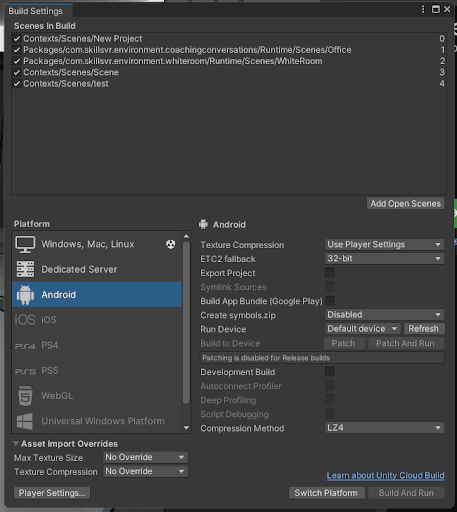This screenshot has width=457, height=512.
Task: Enable the Export Project checkbox
Action: (x=330, y=273)
